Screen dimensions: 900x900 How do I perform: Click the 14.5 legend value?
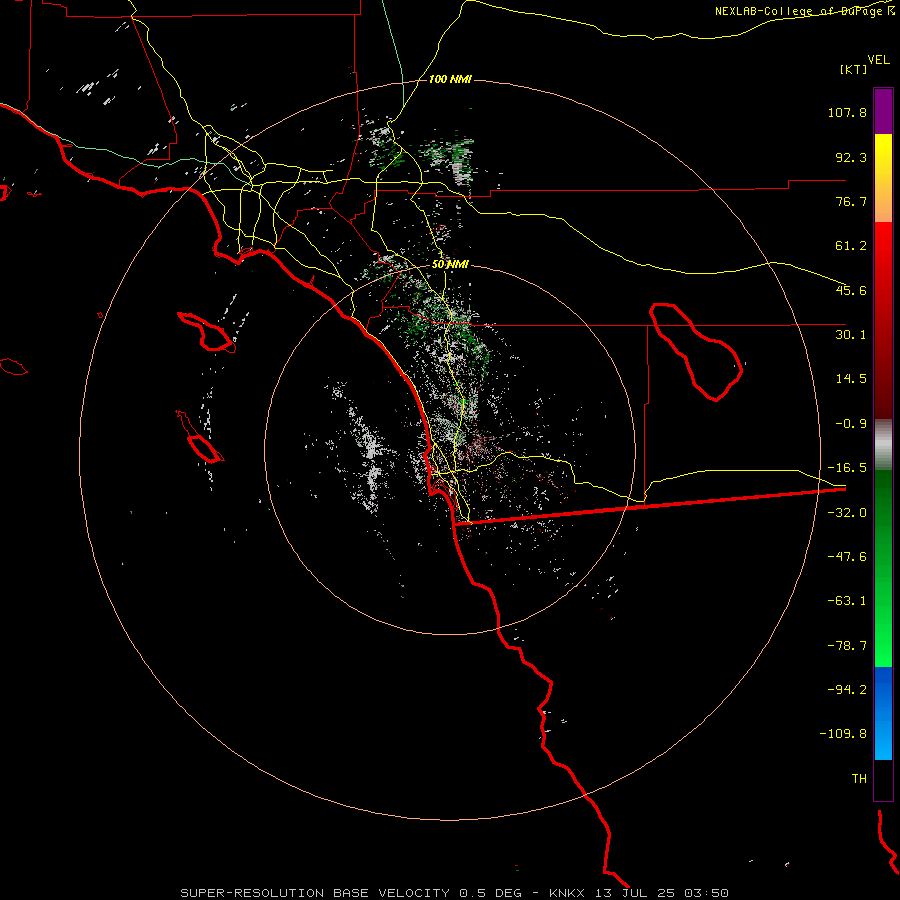pyautogui.click(x=851, y=379)
